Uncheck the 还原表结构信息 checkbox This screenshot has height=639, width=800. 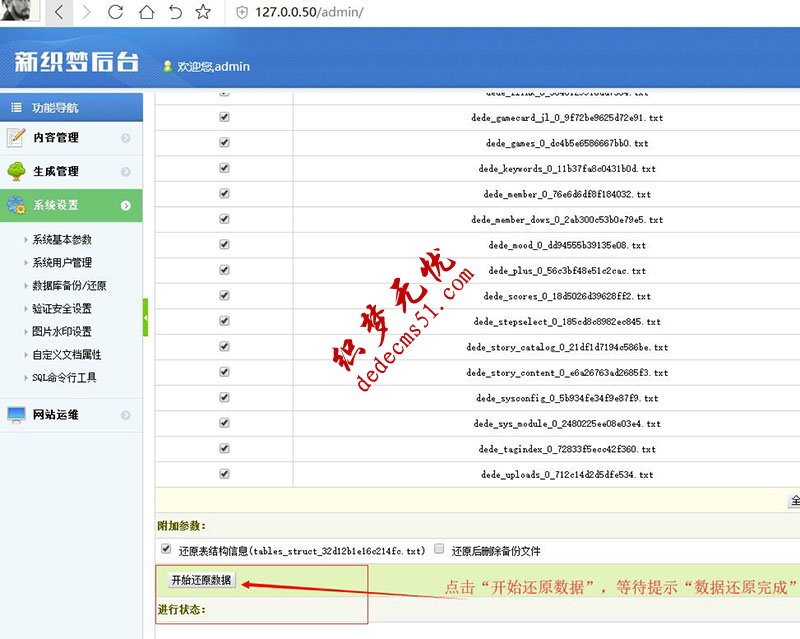[x=165, y=548]
